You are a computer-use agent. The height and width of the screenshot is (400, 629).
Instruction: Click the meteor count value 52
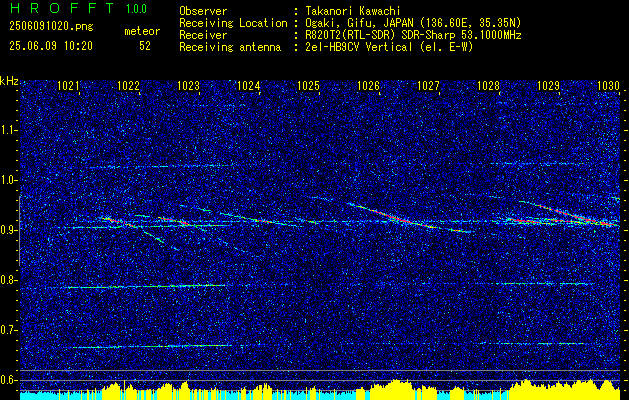pos(145,46)
